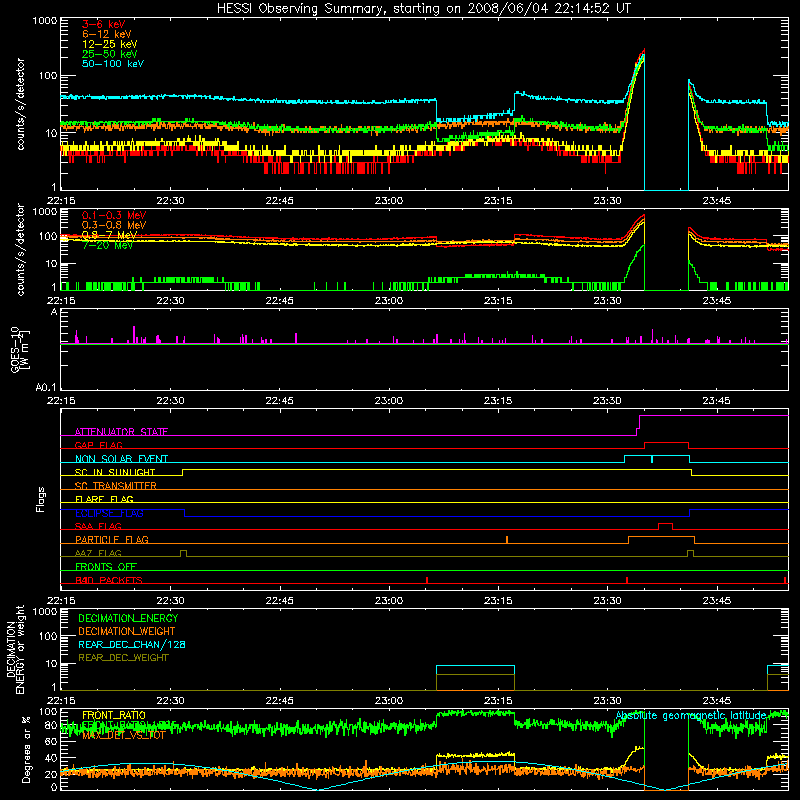This screenshot has height=800, width=800.
Task: Click the cyan REAR_DEC_CHAN step near 23:10
Action: 476,666
